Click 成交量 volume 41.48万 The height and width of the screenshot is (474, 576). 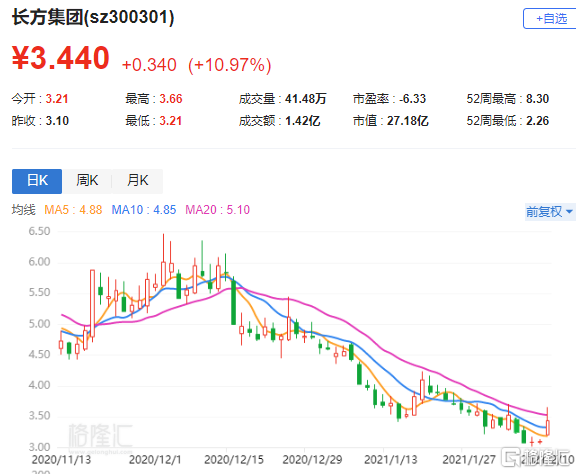coord(306,99)
